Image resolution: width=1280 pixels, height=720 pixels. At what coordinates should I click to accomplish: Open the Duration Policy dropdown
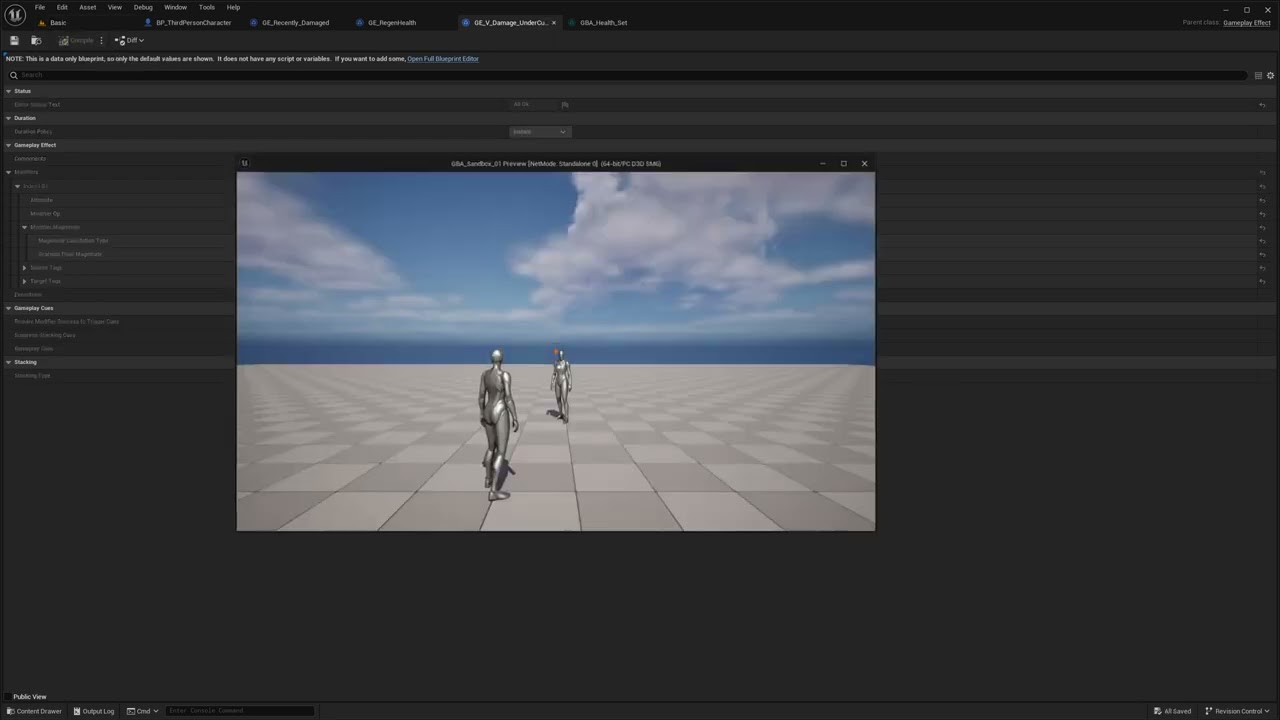click(540, 131)
